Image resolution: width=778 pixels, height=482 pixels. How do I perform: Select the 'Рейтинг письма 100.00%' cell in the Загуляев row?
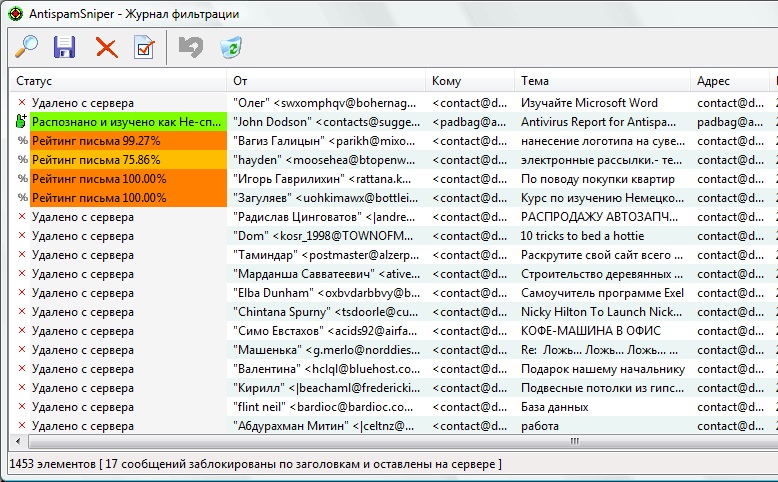[129, 198]
